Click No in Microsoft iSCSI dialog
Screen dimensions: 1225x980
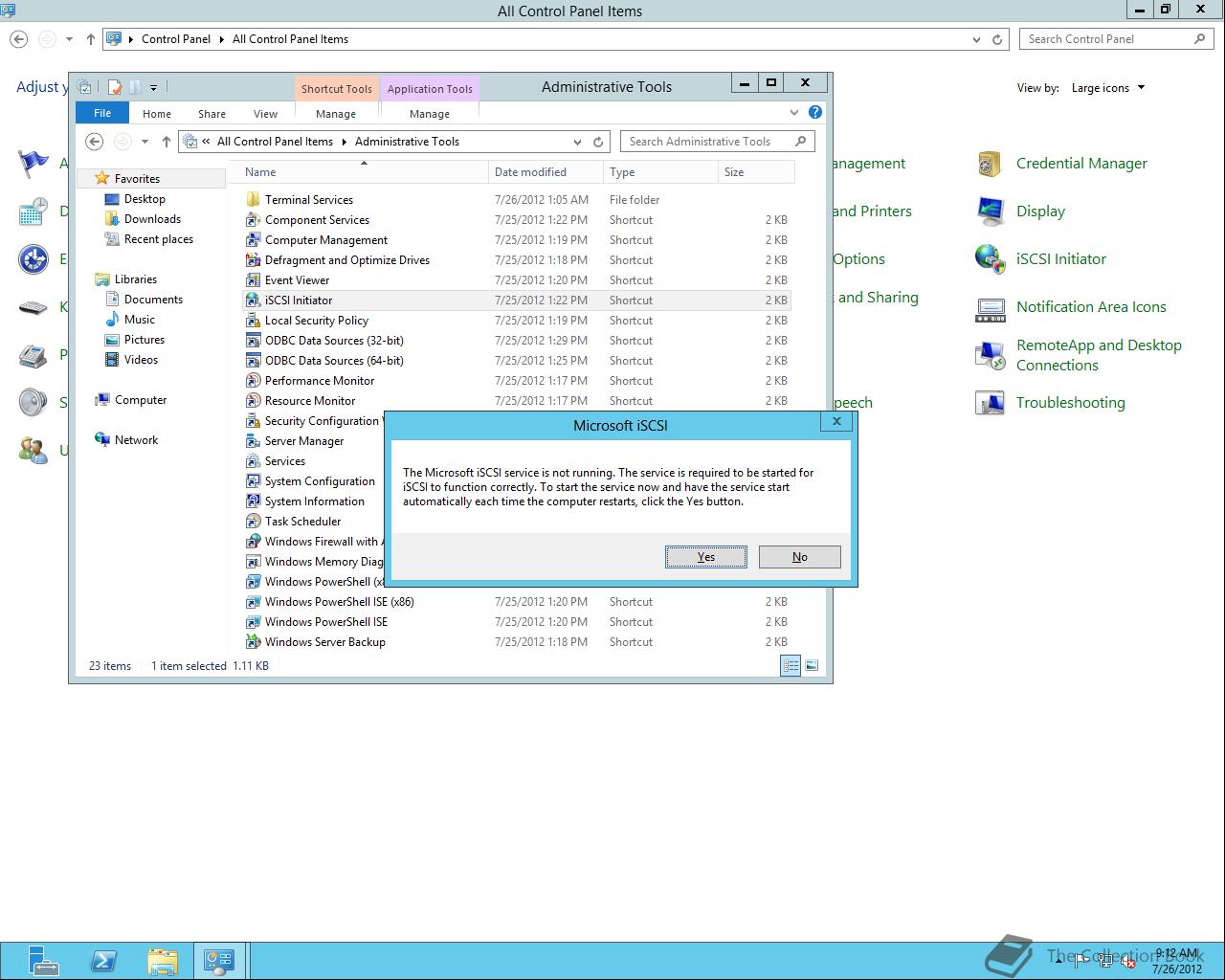coord(800,557)
